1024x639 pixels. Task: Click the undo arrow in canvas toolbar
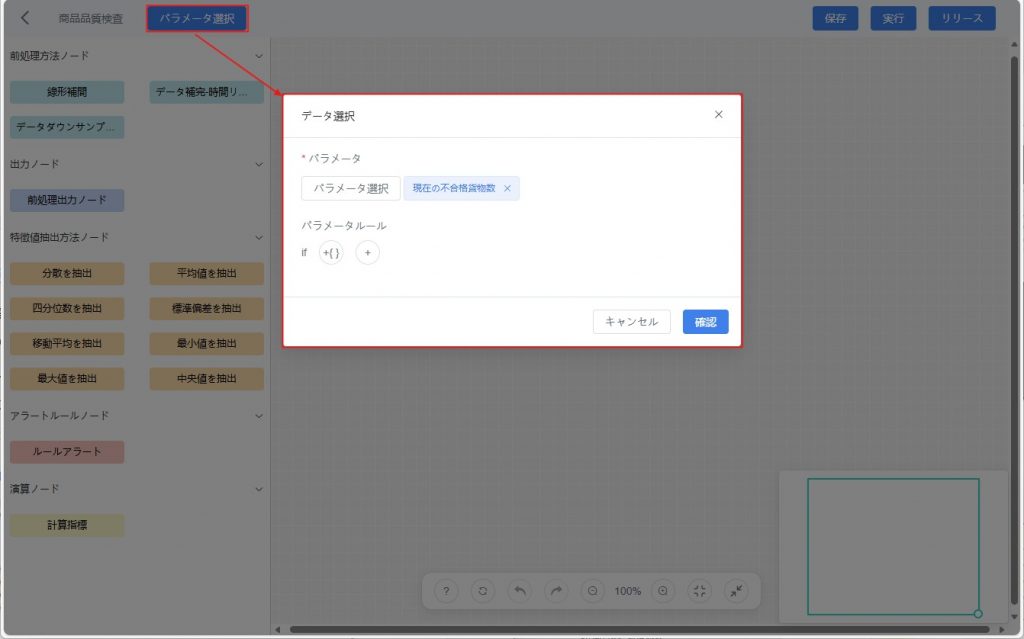519,591
